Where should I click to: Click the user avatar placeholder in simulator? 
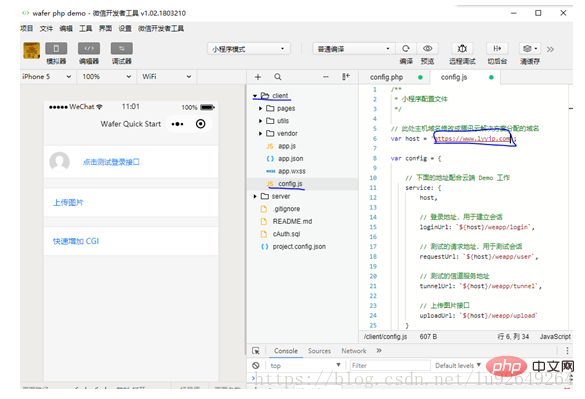60,162
